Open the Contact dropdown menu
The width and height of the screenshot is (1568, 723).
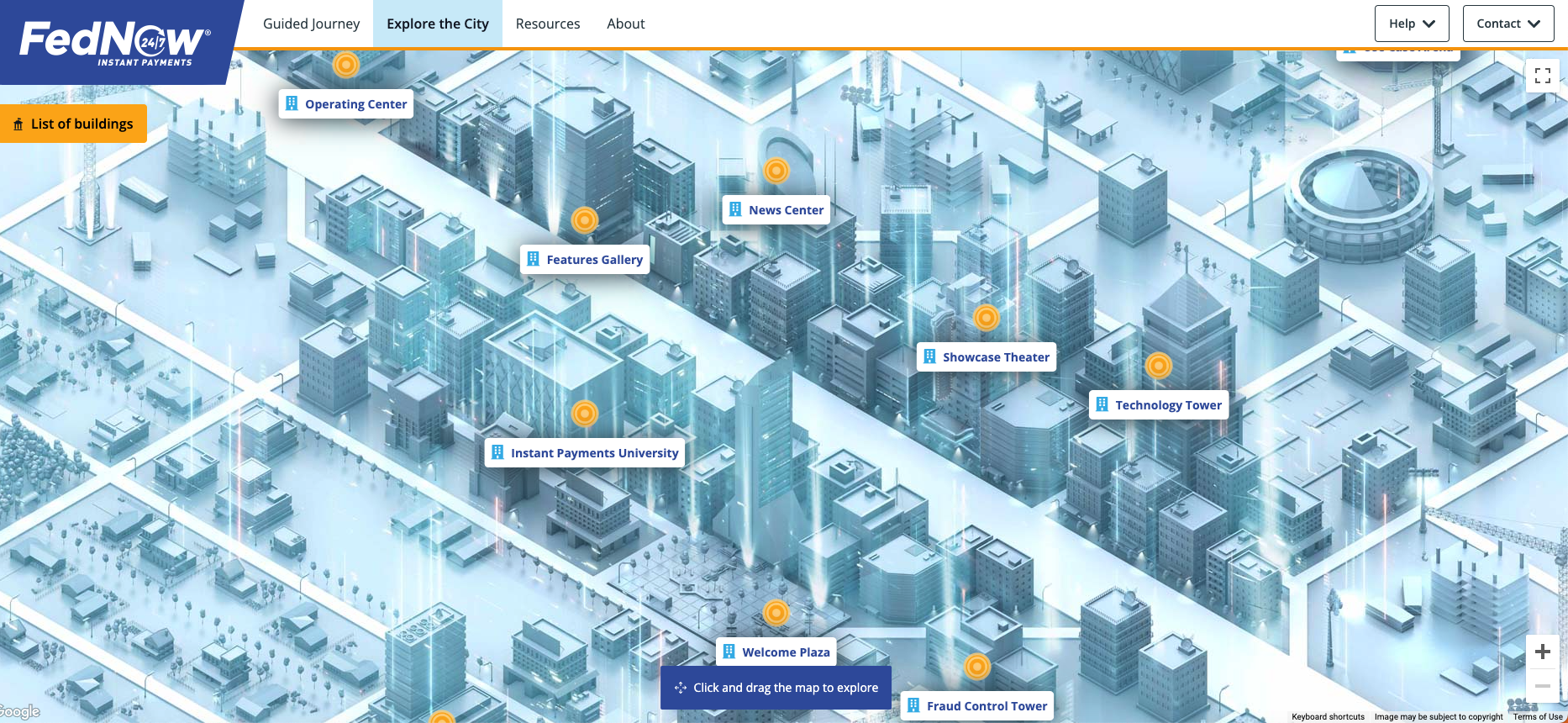(1507, 24)
